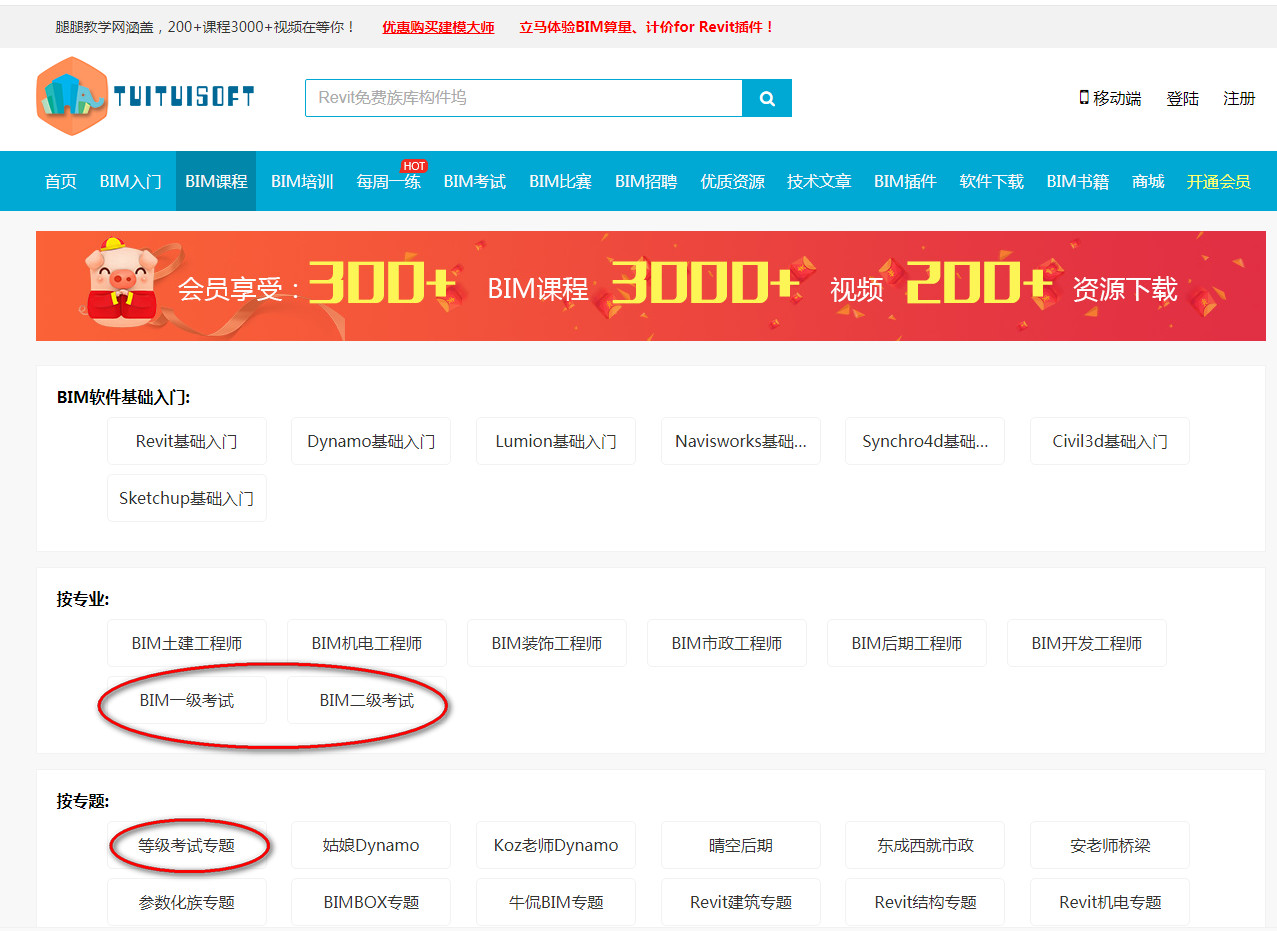The height and width of the screenshot is (931, 1277).
Task: Open the 软件下载 nav item
Action: coord(991,181)
